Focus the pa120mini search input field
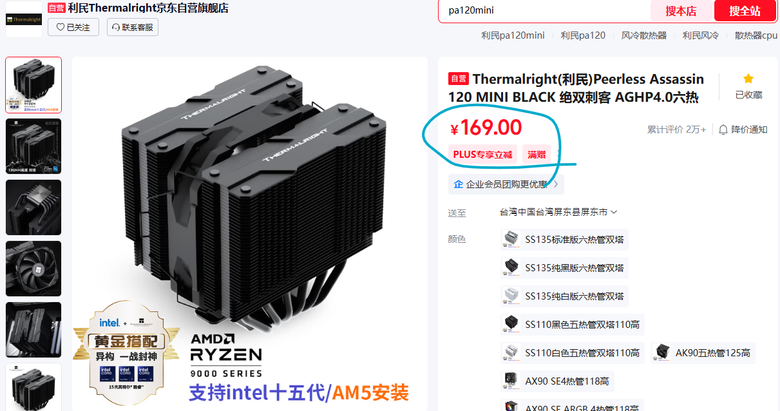The image size is (780, 411). pos(545,10)
